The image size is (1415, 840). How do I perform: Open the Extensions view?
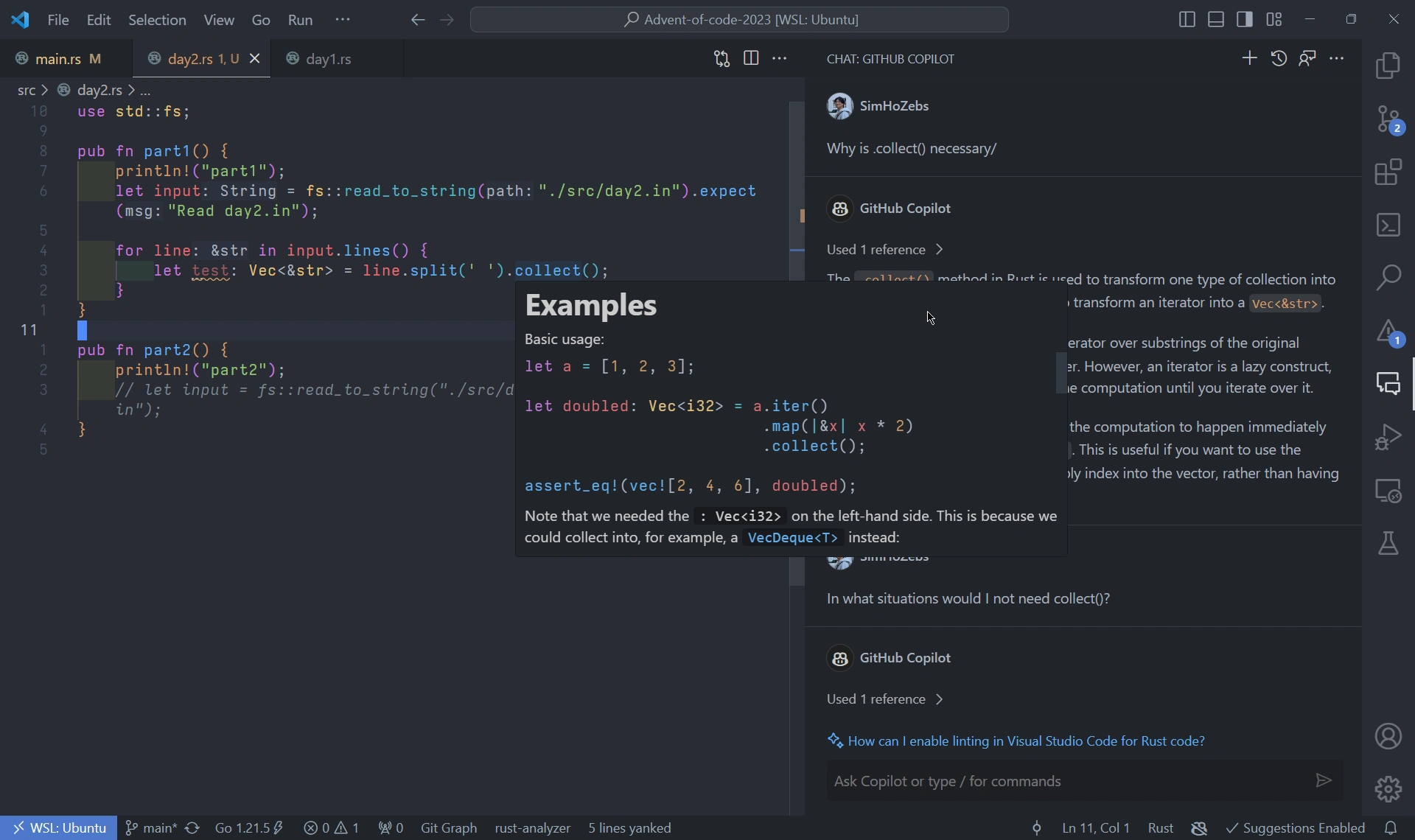coord(1388,172)
